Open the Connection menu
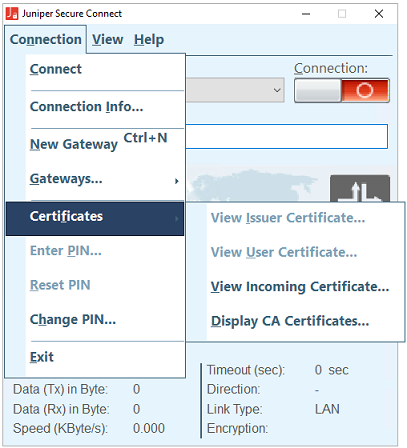Image resolution: width=407 pixels, height=448 pixels. (x=46, y=39)
